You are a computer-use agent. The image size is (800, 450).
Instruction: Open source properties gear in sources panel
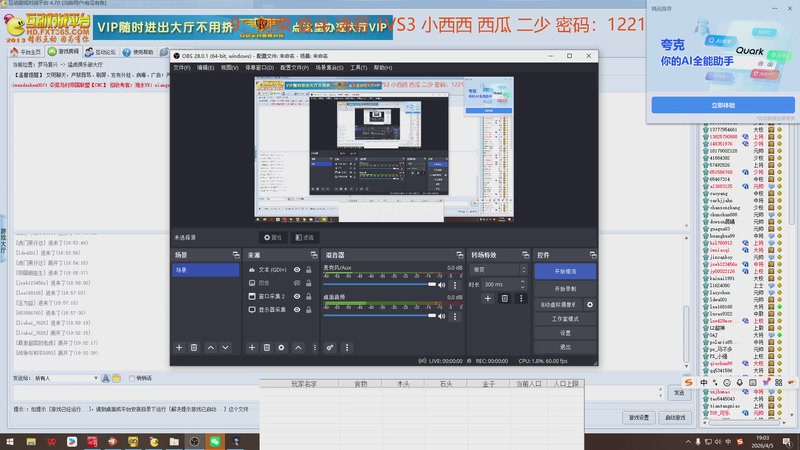(x=281, y=347)
